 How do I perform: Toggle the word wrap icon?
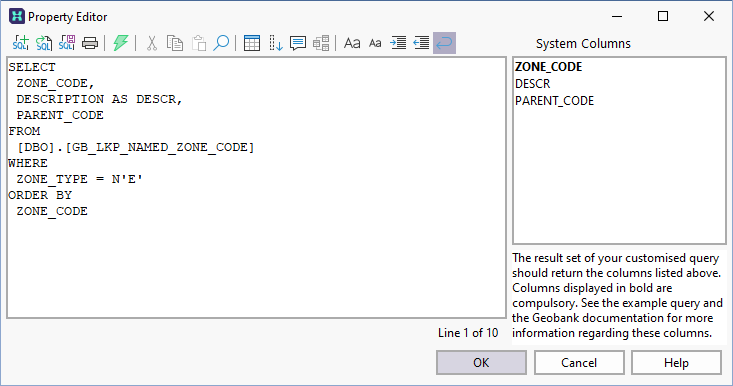(x=445, y=43)
